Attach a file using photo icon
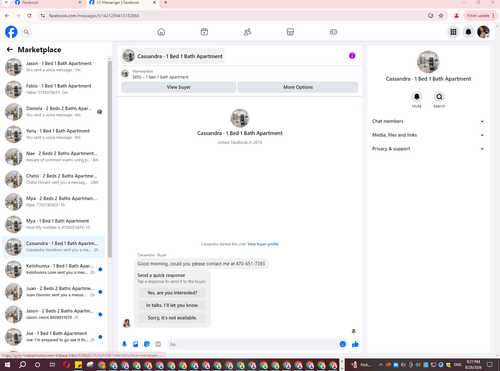Image resolution: width=500 pixels, height=371 pixels. point(136,344)
